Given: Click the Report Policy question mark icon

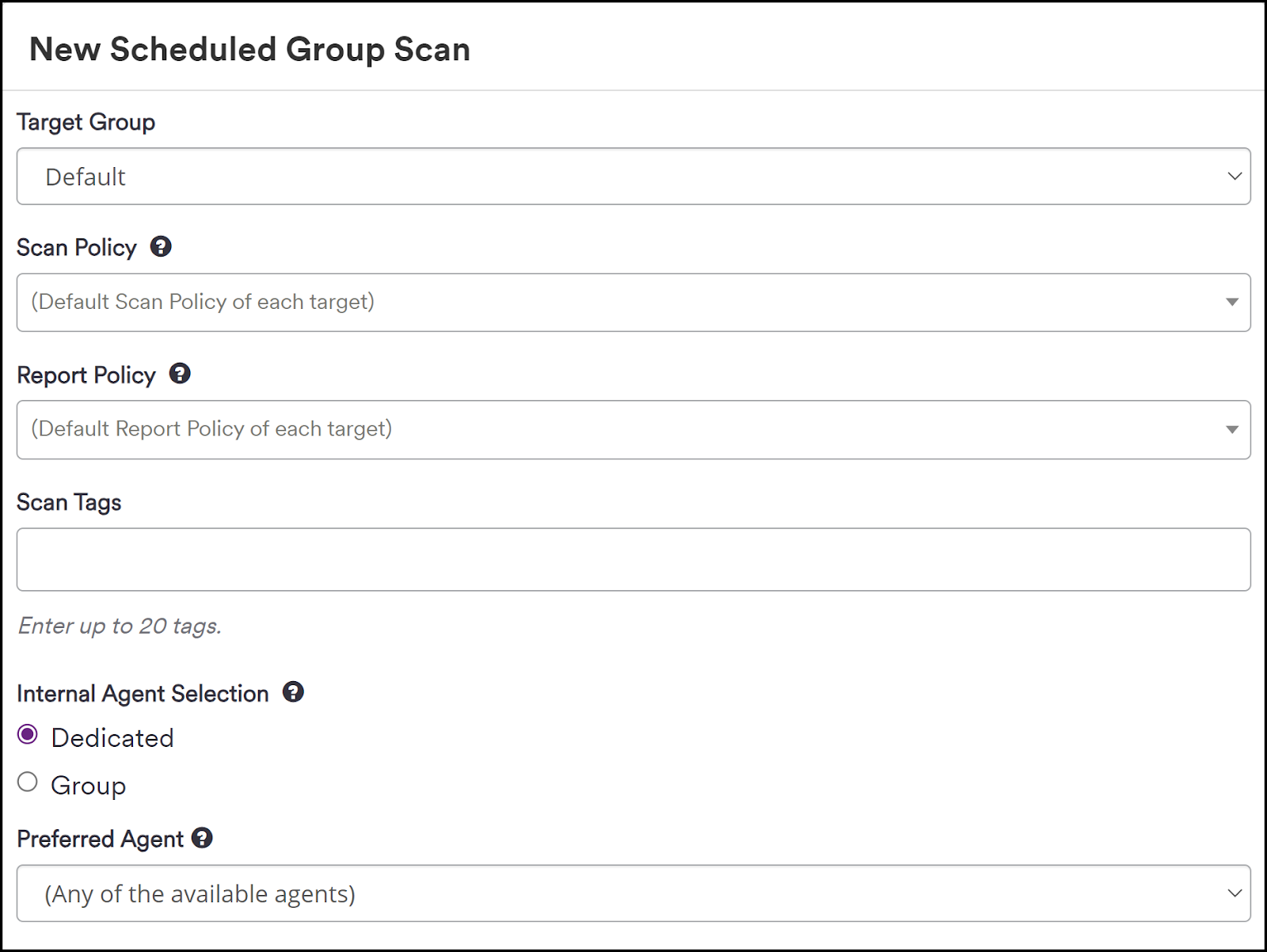Looking at the screenshot, I should [x=181, y=374].
